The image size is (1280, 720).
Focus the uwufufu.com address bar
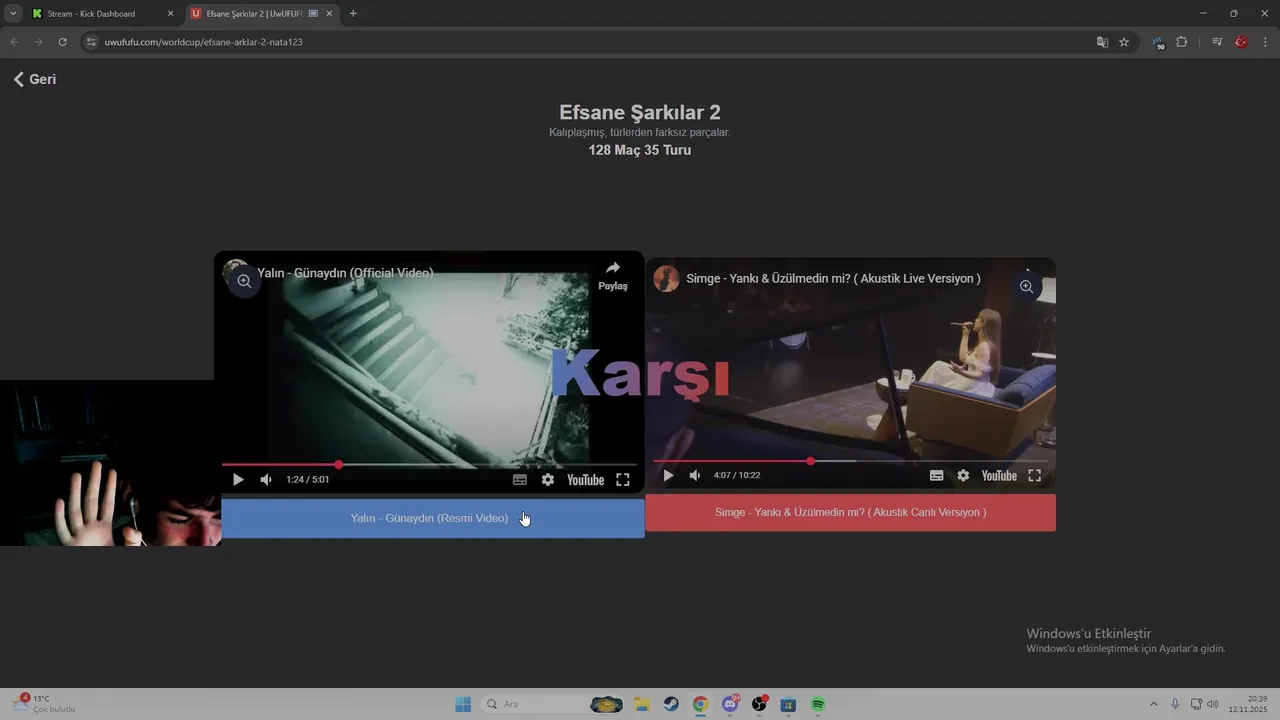click(590, 42)
